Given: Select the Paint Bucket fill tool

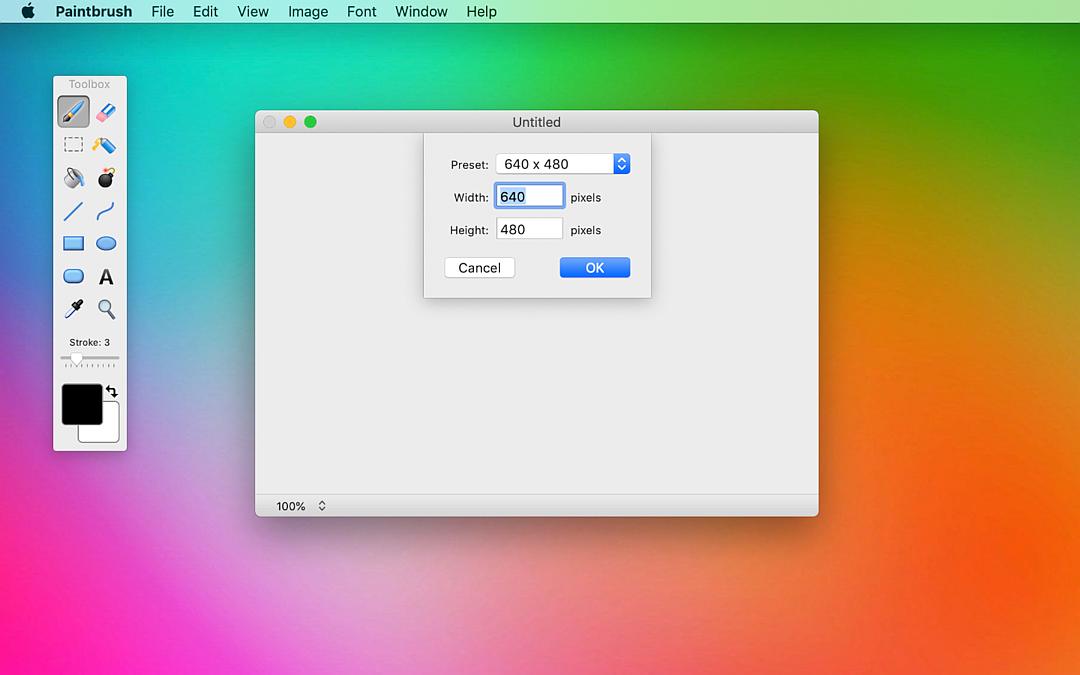Looking at the screenshot, I should pyautogui.click(x=74, y=178).
